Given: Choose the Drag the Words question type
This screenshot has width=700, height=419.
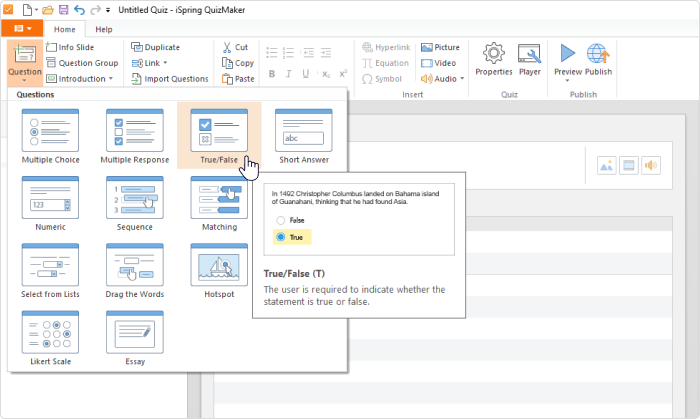Looking at the screenshot, I should (x=135, y=271).
